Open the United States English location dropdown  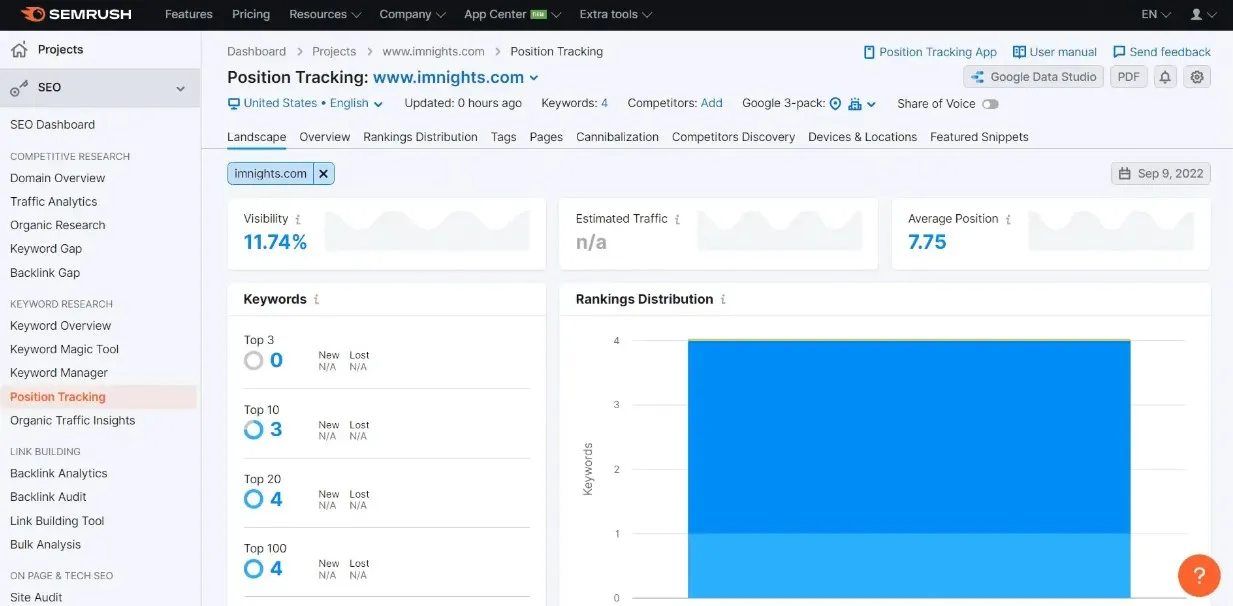306,104
